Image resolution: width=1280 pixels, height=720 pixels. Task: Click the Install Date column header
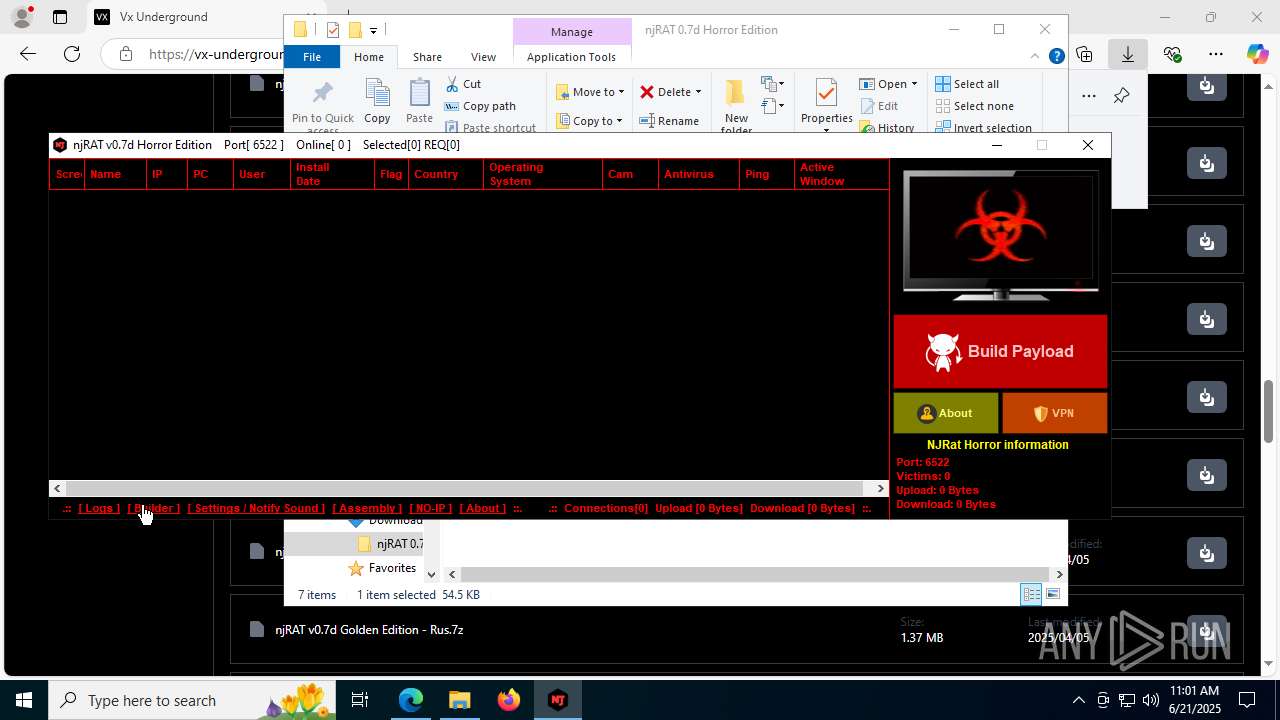[333, 174]
